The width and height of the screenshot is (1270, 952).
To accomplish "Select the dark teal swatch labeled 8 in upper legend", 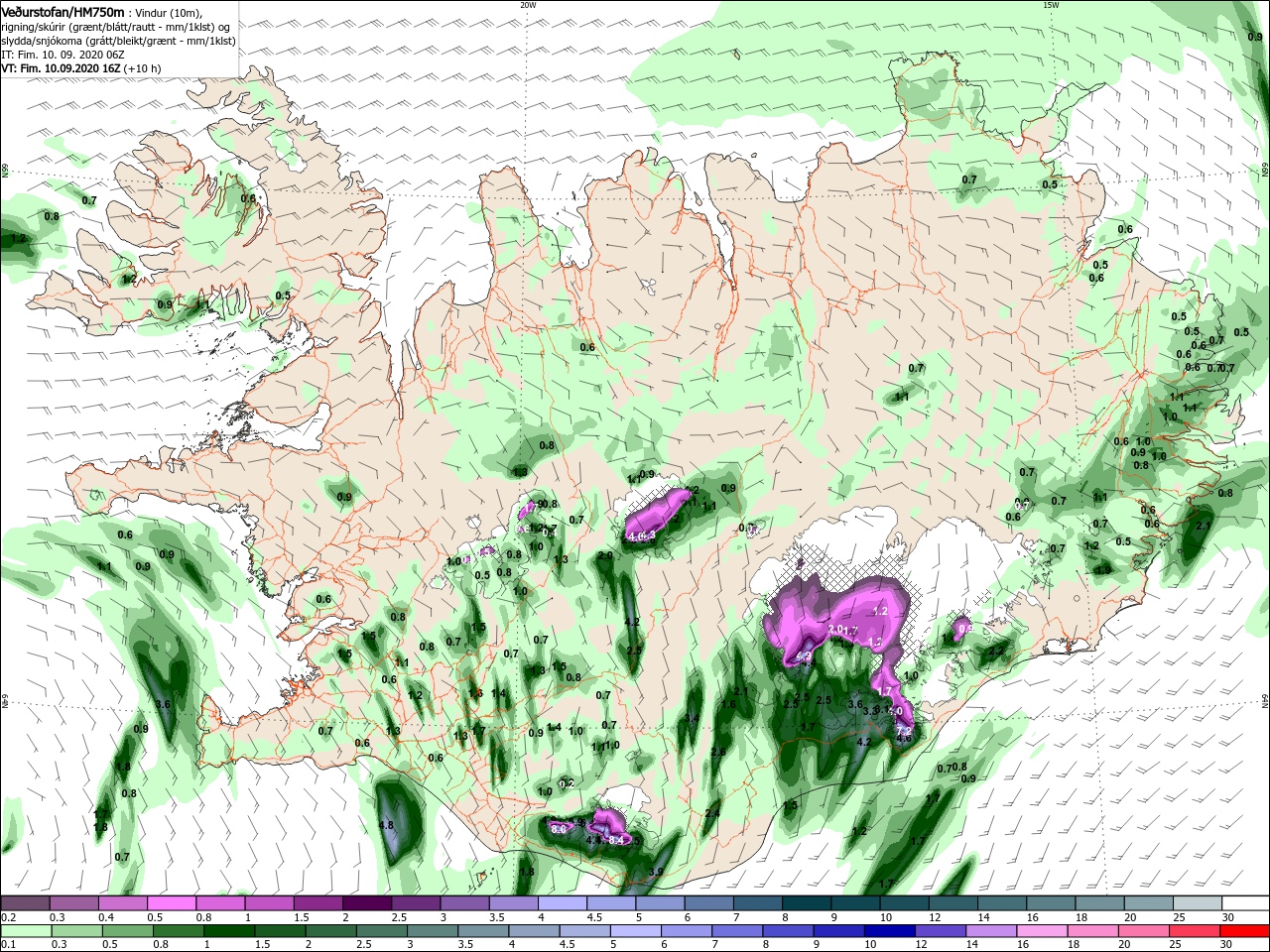I will click(x=806, y=903).
